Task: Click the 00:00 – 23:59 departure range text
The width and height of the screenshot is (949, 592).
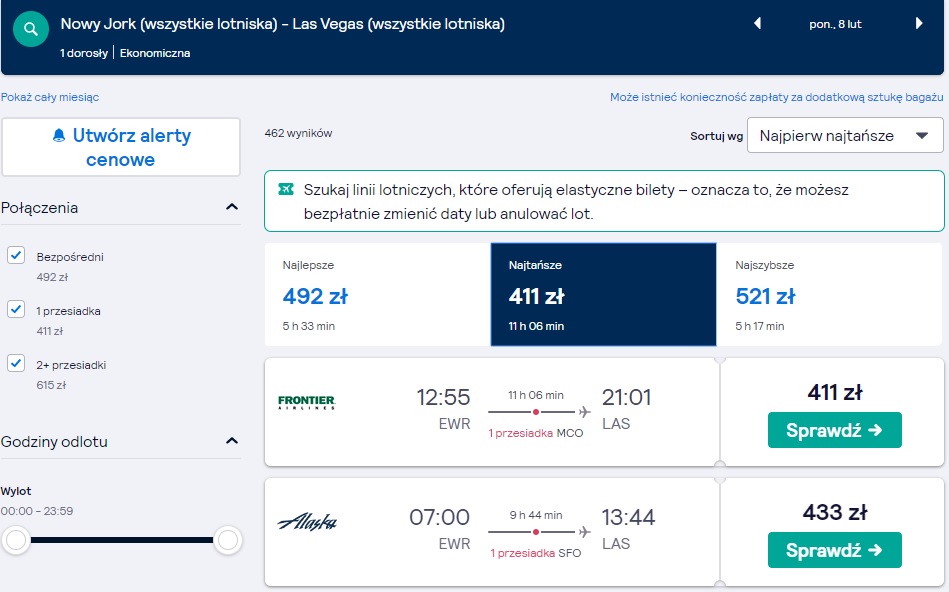Action: (37, 511)
